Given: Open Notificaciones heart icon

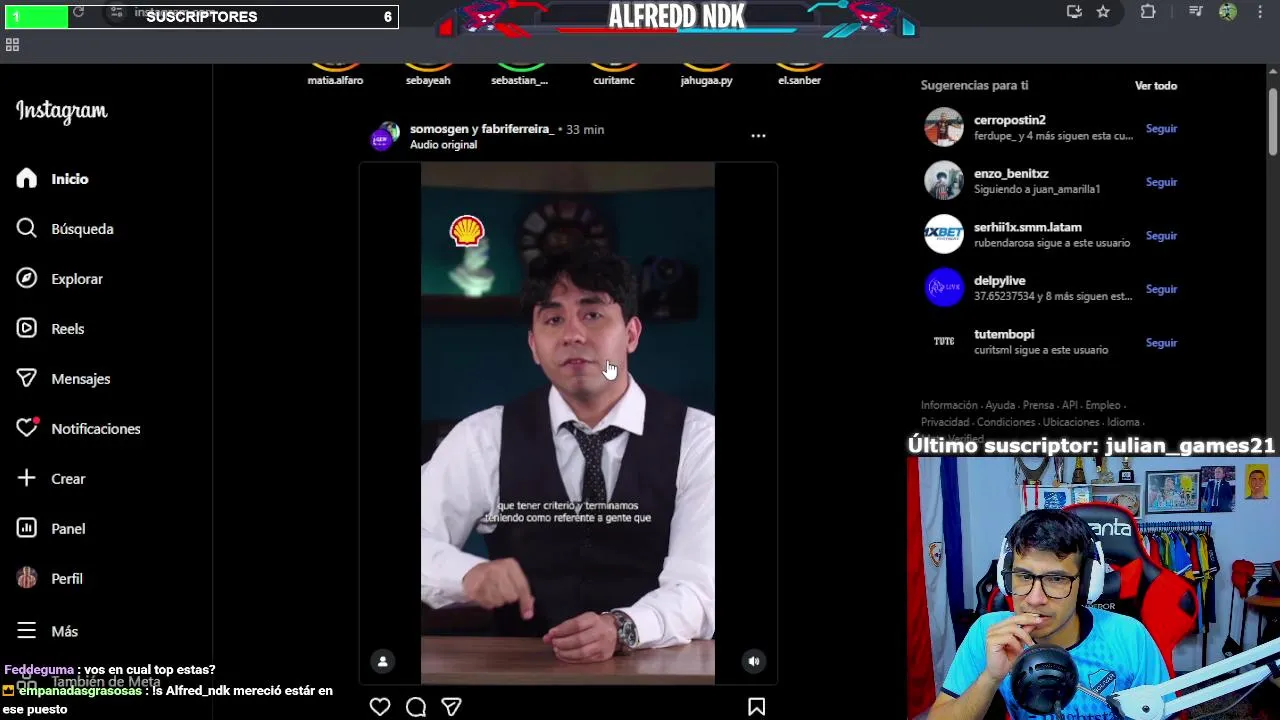Looking at the screenshot, I should pos(27,428).
